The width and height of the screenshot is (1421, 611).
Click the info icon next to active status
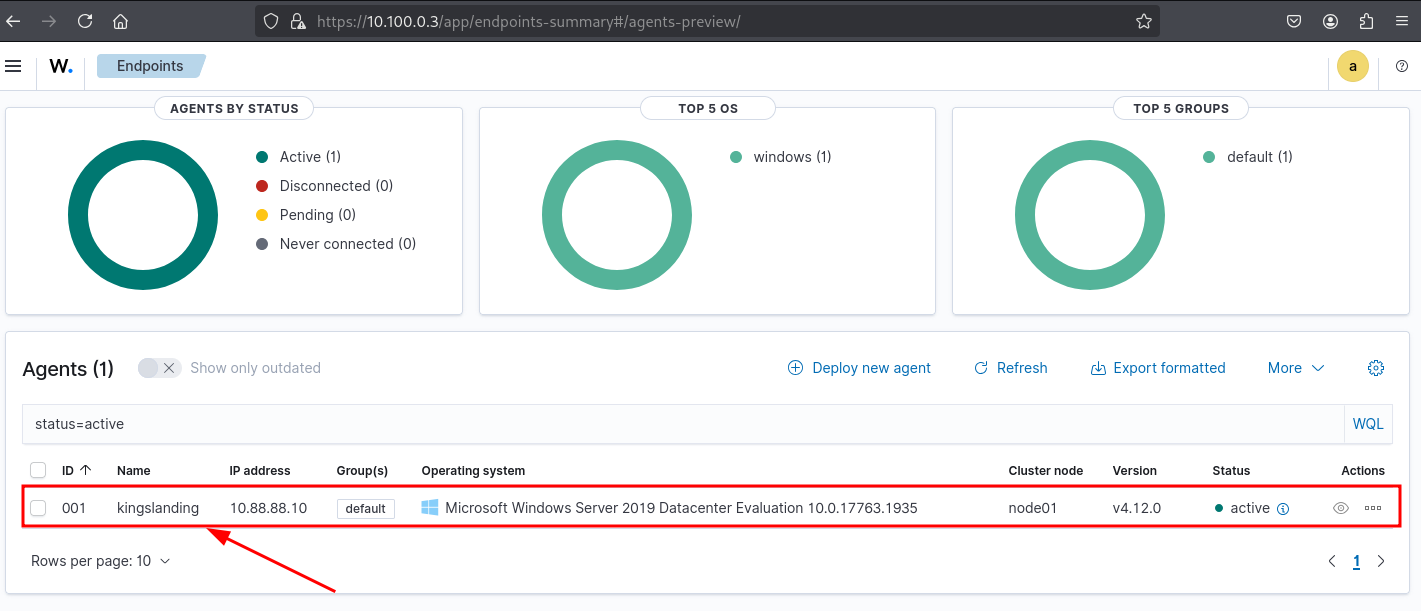(1283, 509)
